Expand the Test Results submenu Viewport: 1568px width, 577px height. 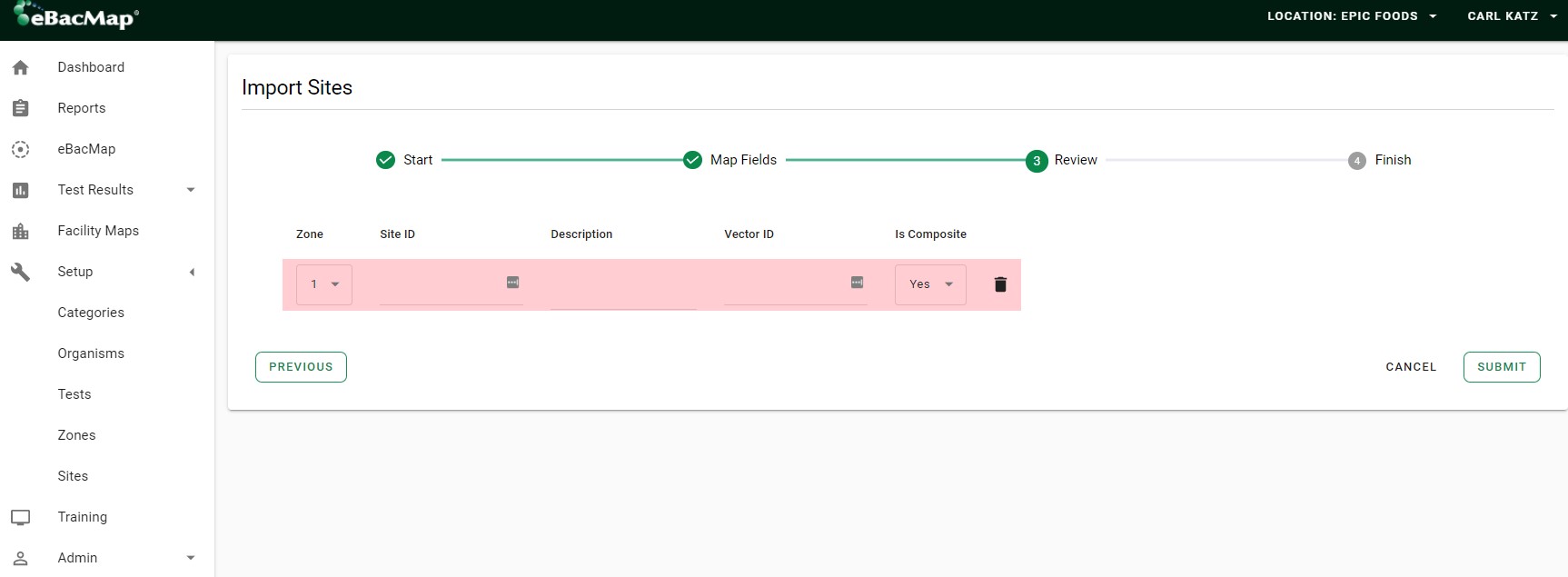pyautogui.click(x=191, y=190)
